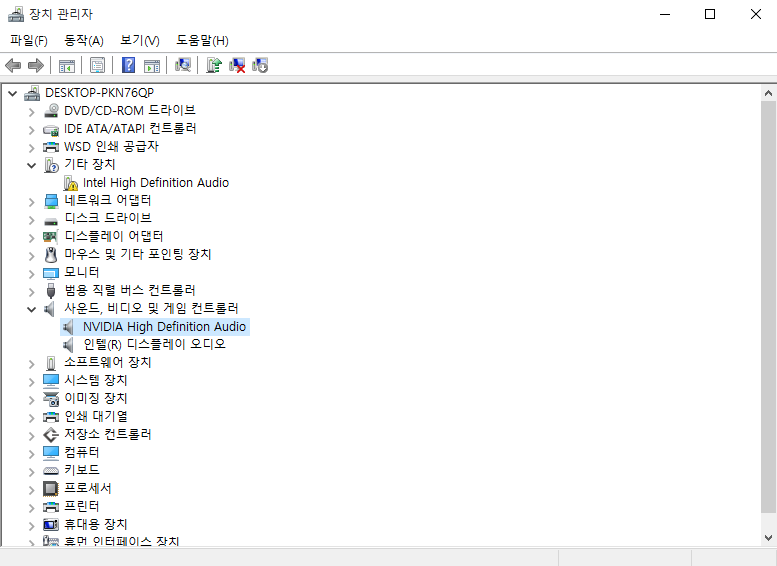
Task: Expand the DVD/CD-ROM 드라이브 node
Action: (32, 112)
